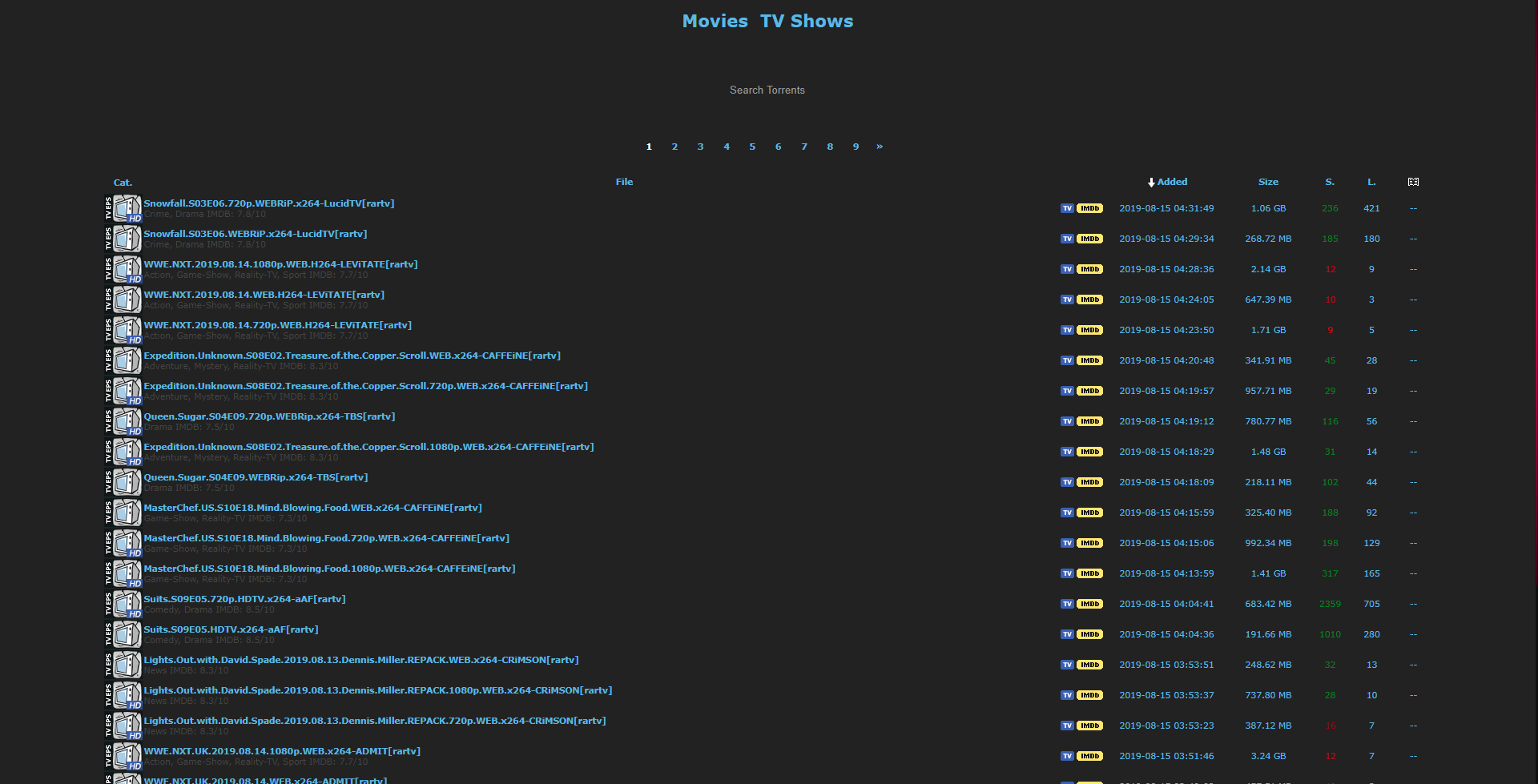Viewport: 1538px width, 784px height.
Task: Click the TV badge on WWE.NXT.2019.08.14.720p row
Action: 1067,330
